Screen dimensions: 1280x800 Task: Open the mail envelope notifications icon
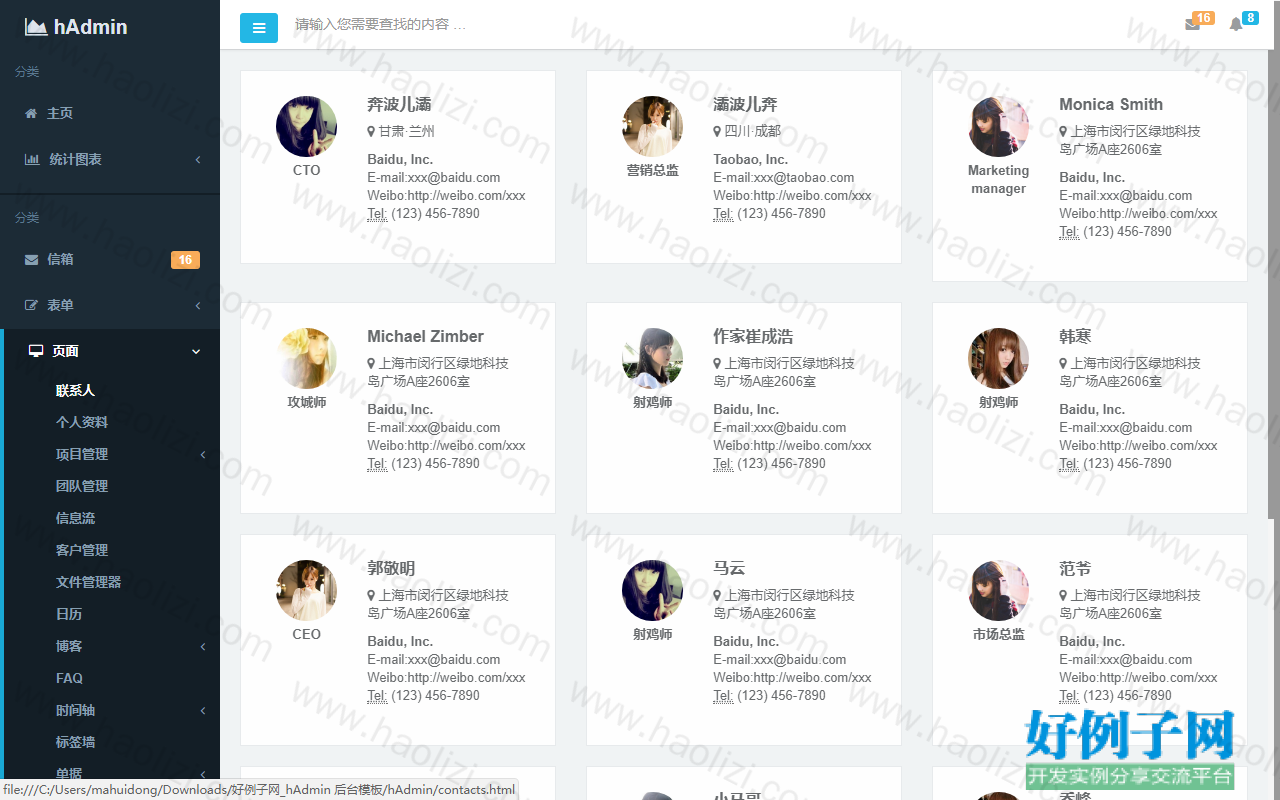click(1192, 24)
